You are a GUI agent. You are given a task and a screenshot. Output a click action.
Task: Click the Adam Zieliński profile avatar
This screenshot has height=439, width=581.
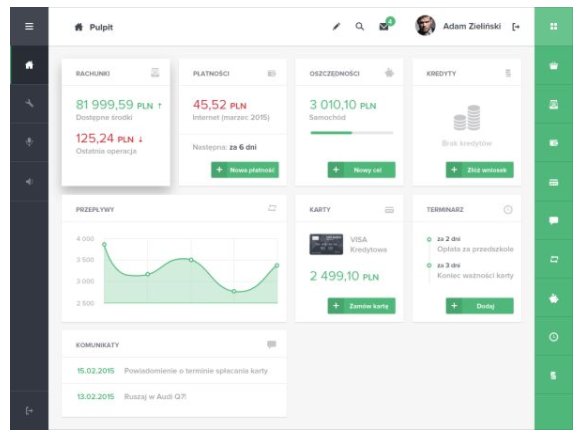pos(425,26)
